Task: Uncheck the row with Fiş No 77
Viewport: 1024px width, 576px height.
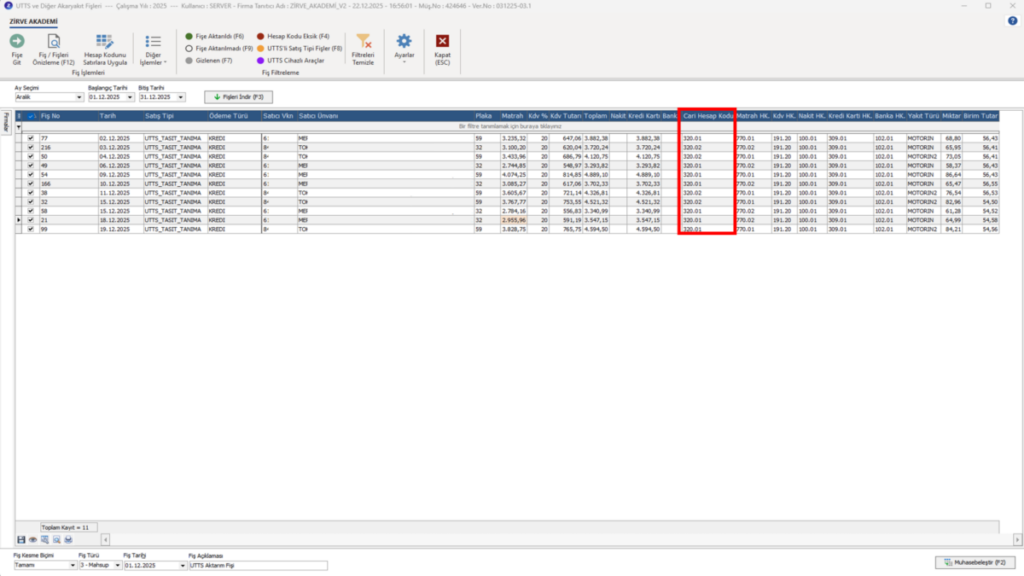Action: tap(31, 138)
